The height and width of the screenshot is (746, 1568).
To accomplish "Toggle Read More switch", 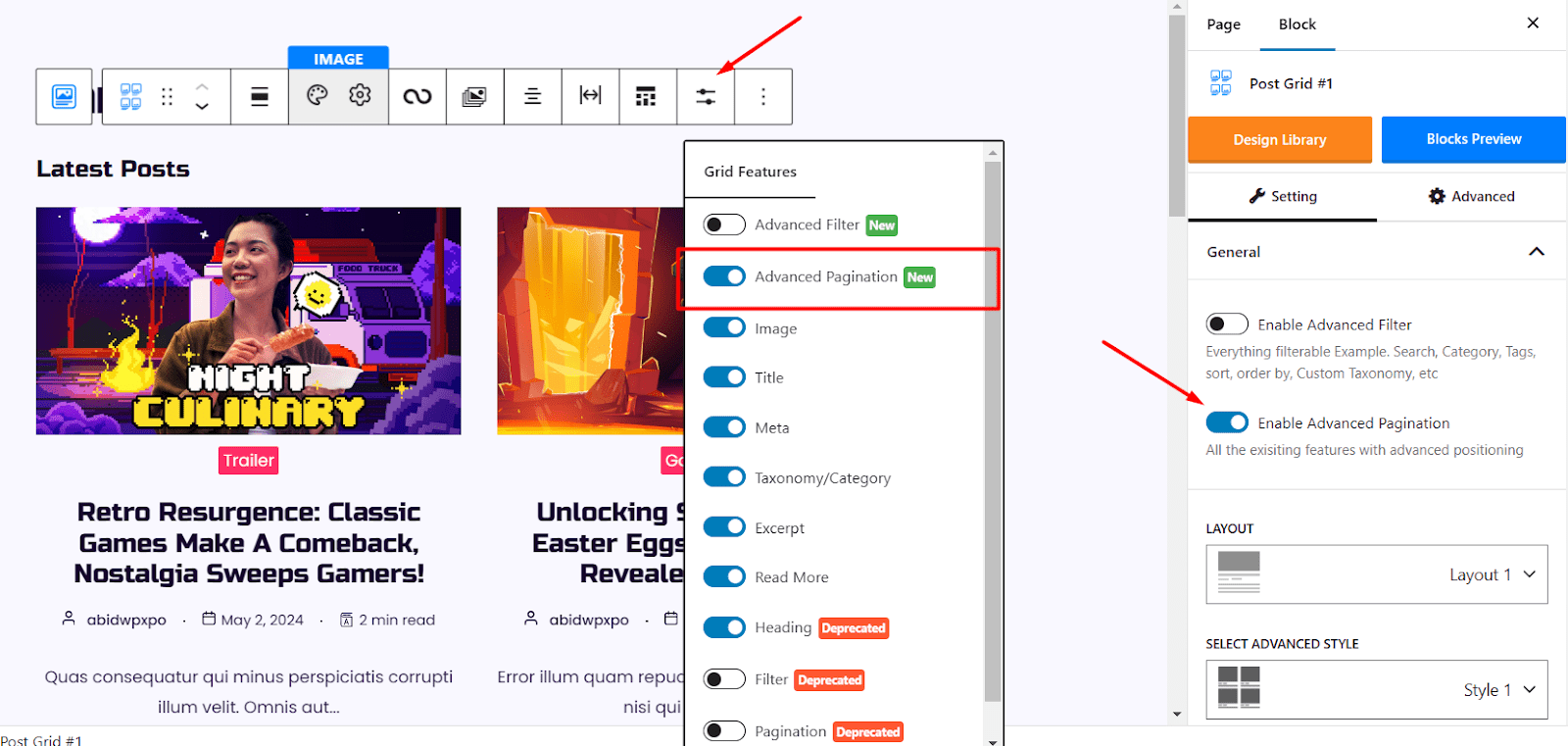I will coord(724,576).
